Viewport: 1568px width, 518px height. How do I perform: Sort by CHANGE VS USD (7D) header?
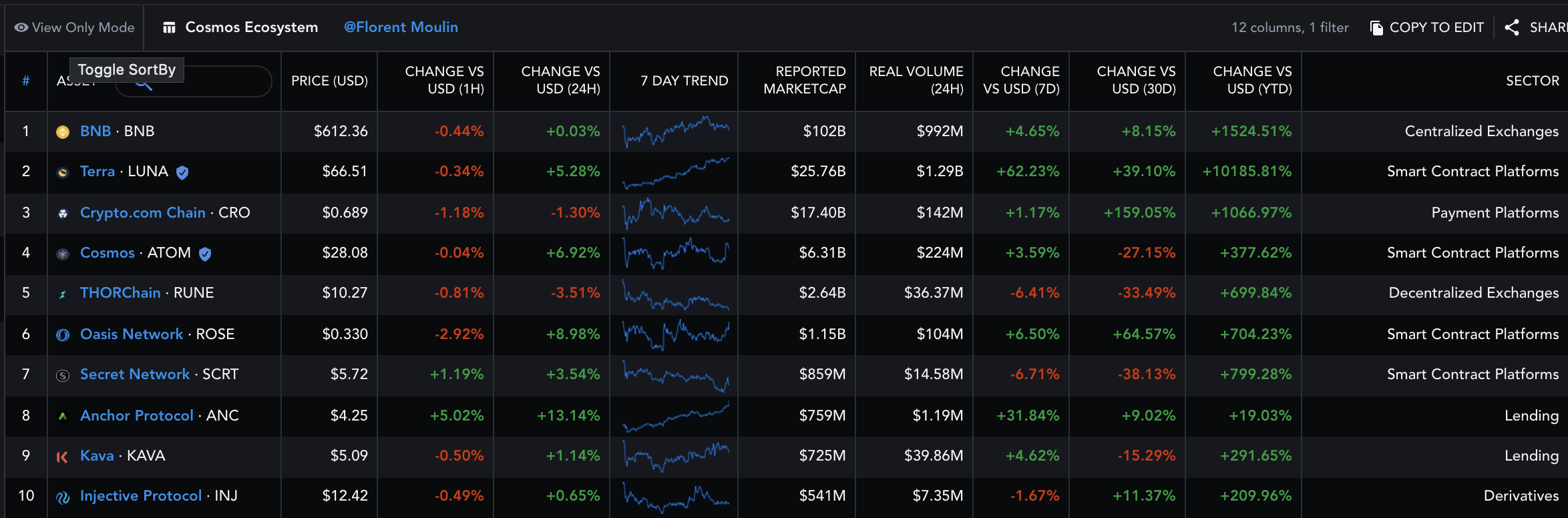pyautogui.click(x=1022, y=80)
